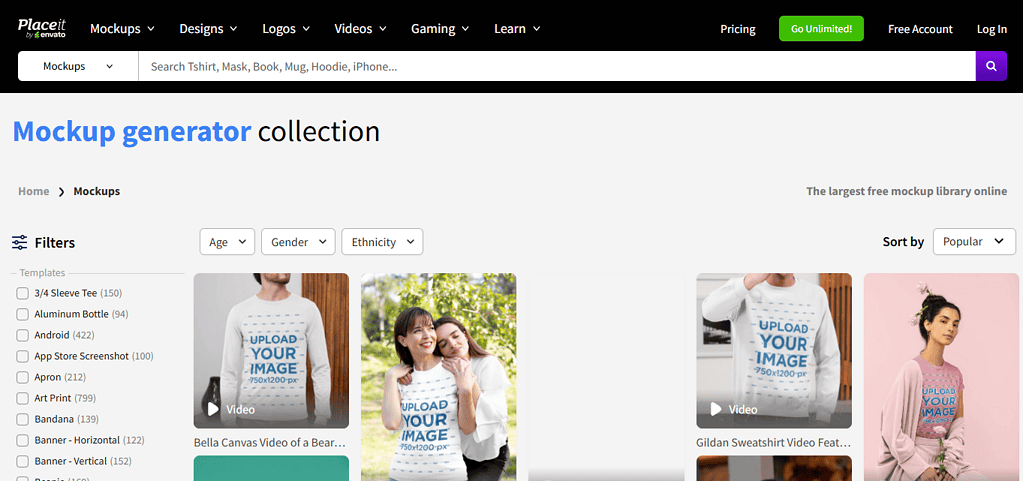Image resolution: width=1023 pixels, height=481 pixels.
Task: Enable the 3/4 Sleeve Tee filter
Action: point(22,293)
